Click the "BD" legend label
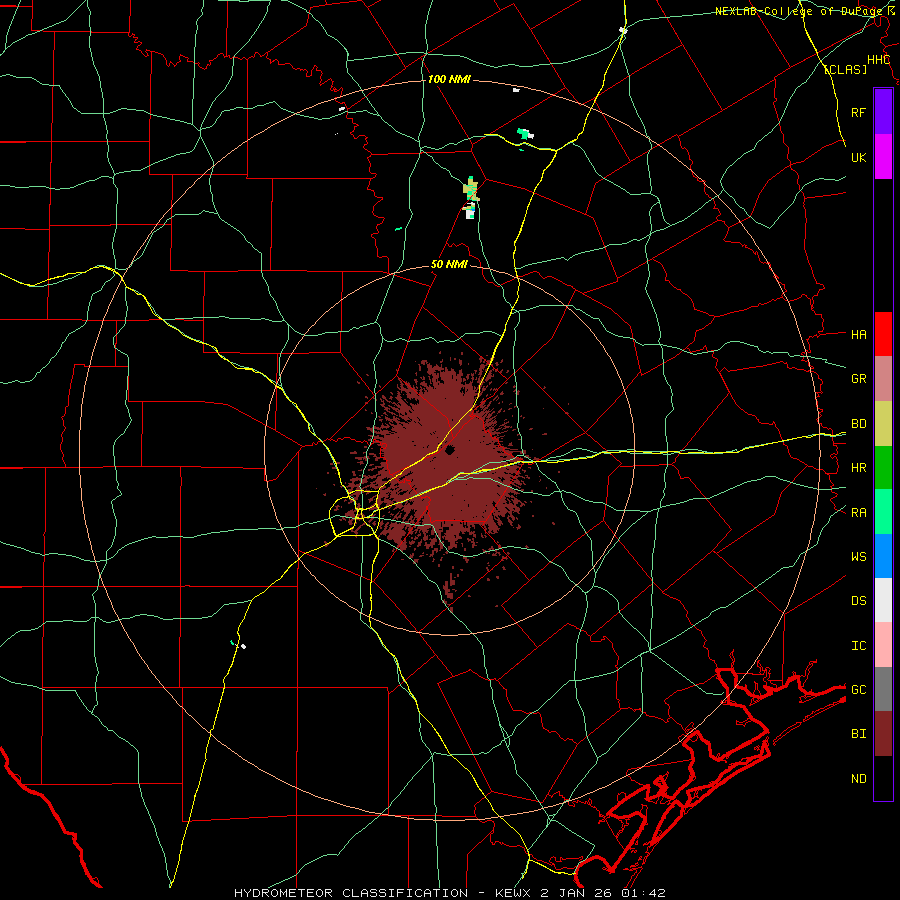Image resolution: width=900 pixels, height=900 pixels. coord(858,424)
